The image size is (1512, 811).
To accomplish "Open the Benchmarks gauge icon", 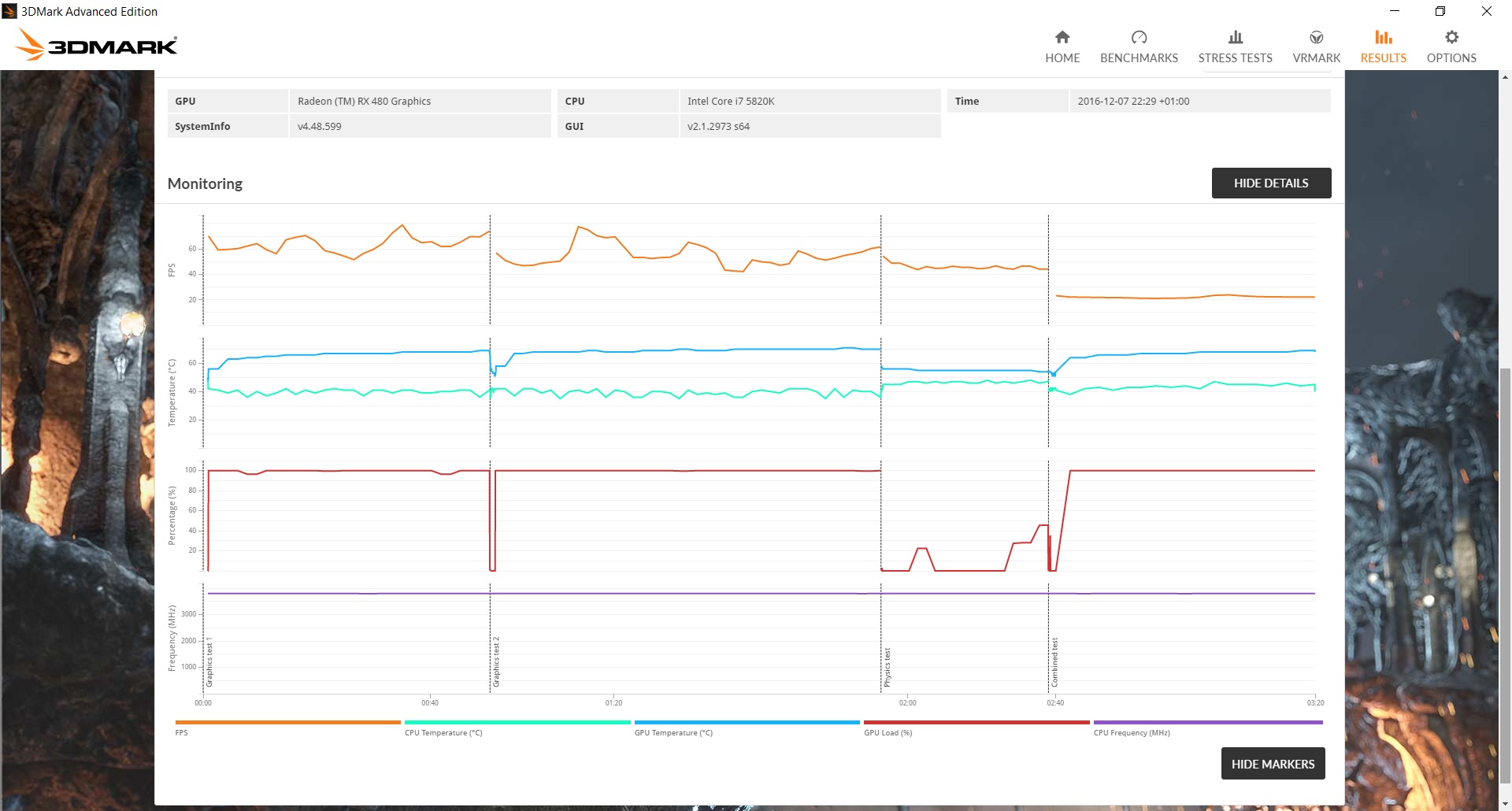I will [1139, 37].
